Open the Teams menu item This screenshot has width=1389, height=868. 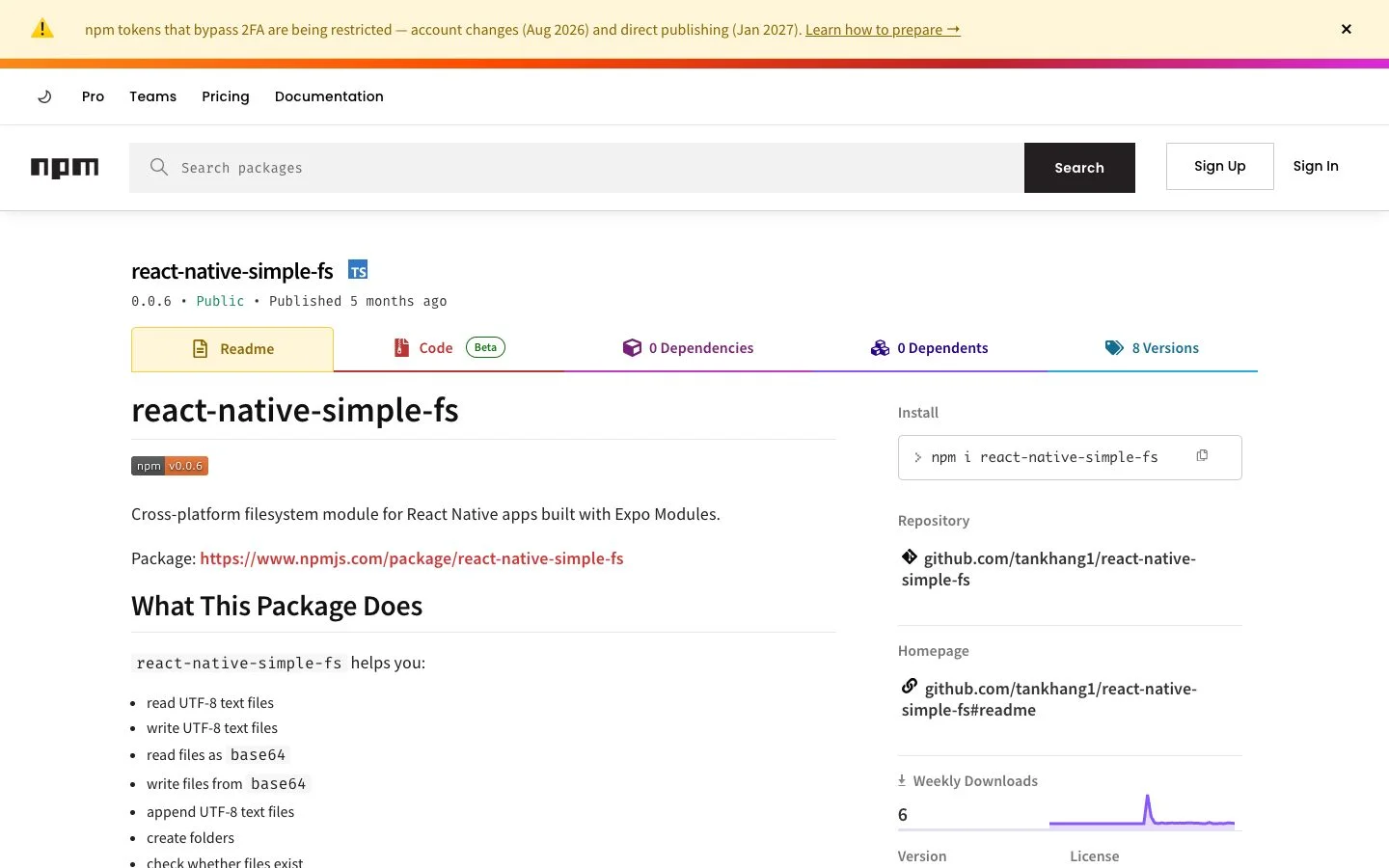[152, 96]
